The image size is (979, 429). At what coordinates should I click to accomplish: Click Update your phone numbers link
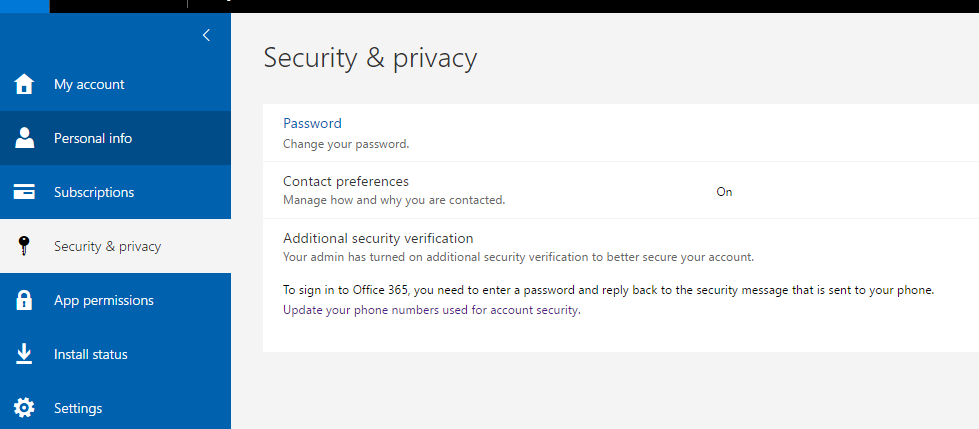point(431,310)
